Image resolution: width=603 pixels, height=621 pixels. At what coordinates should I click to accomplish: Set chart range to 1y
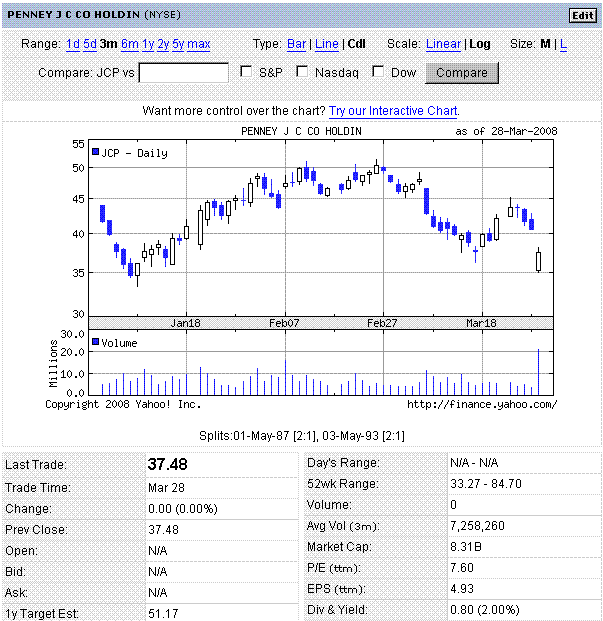click(148, 44)
